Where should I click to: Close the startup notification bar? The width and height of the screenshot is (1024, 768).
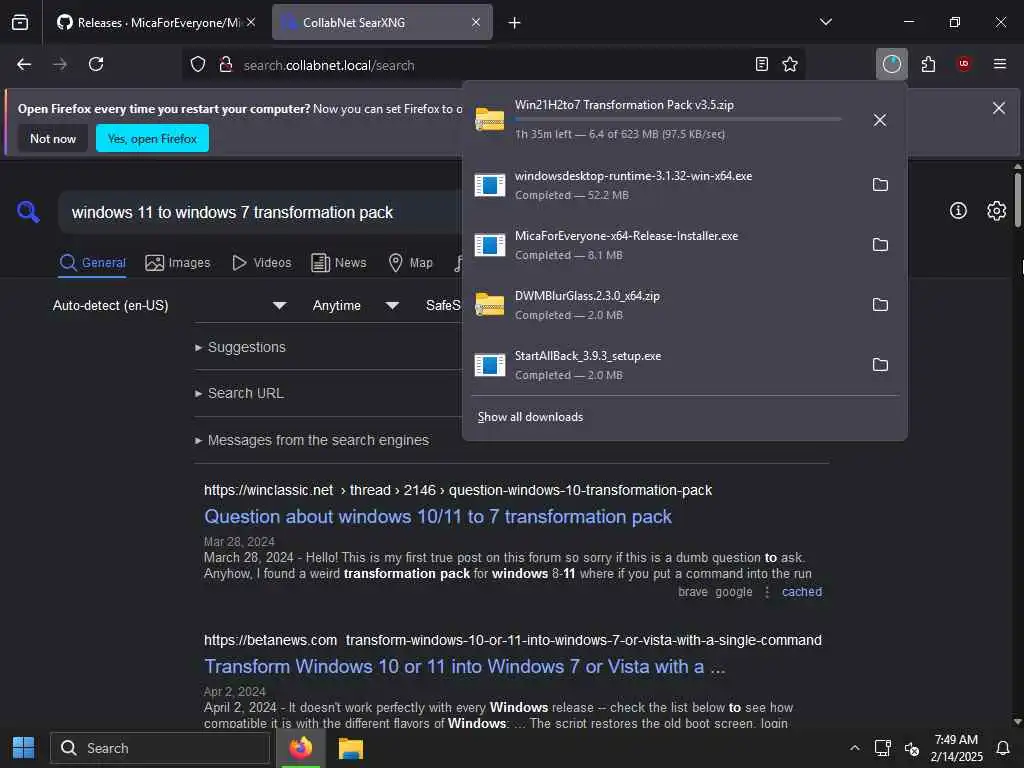(x=999, y=108)
